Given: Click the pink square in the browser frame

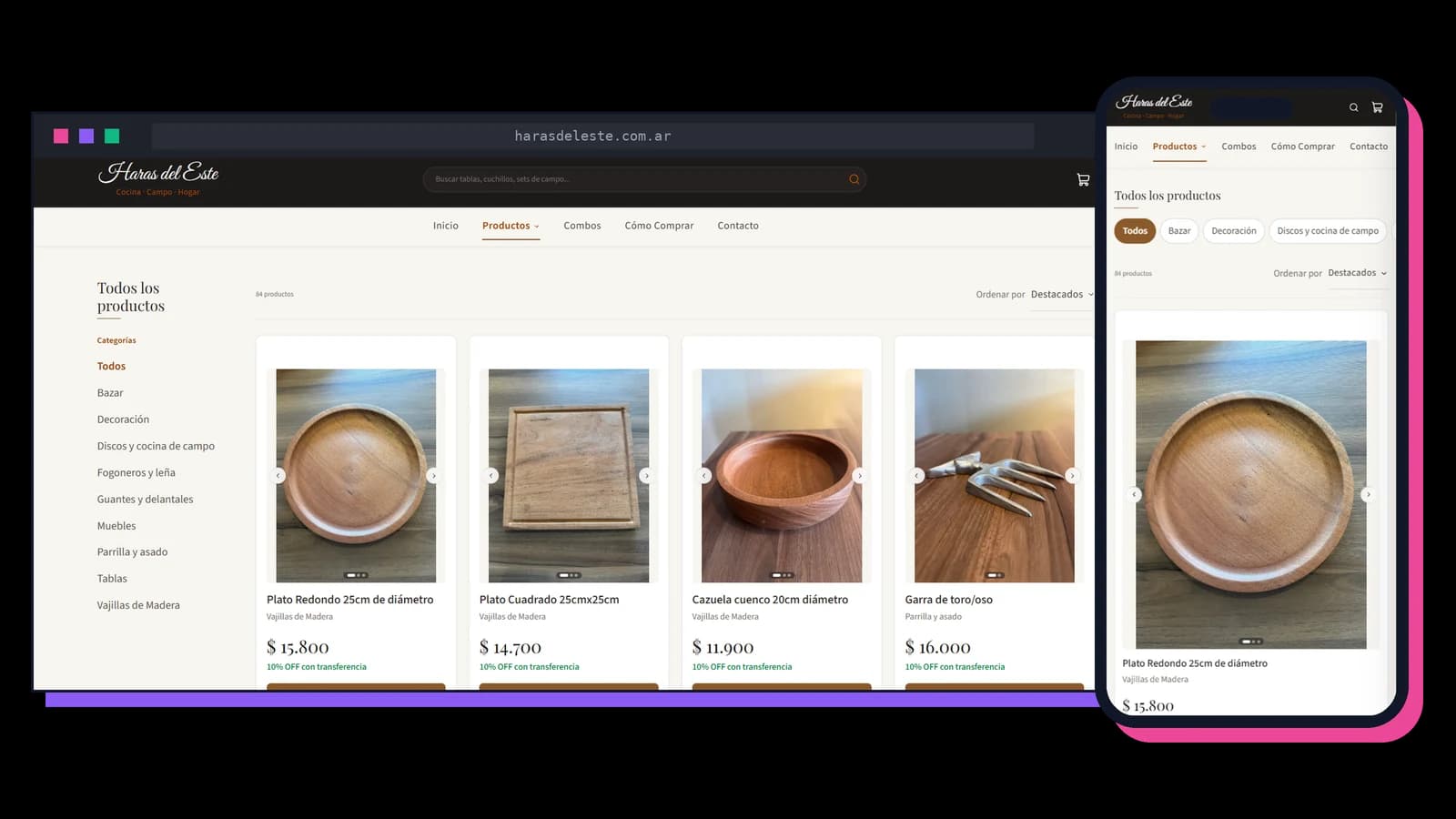Looking at the screenshot, I should pyautogui.click(x=61, y=136).
